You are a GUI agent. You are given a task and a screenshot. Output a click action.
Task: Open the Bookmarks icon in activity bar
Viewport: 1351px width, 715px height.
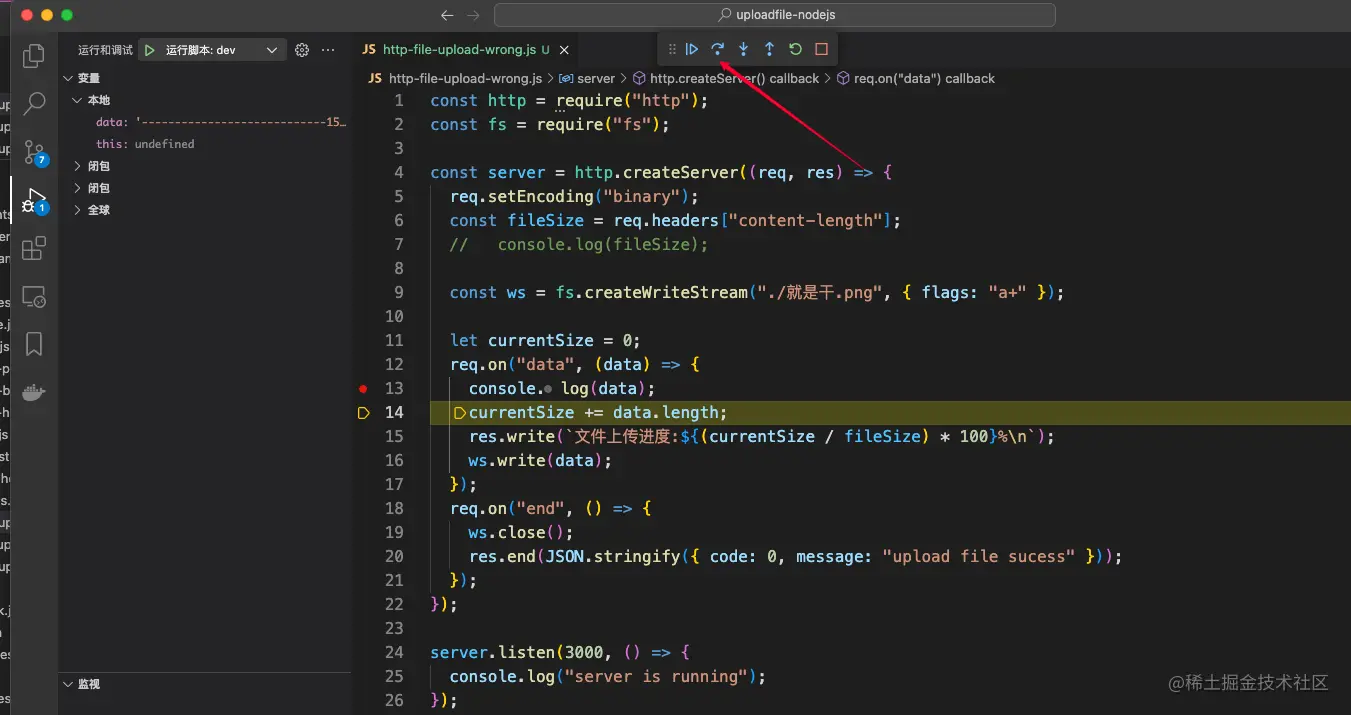[33, 344]
